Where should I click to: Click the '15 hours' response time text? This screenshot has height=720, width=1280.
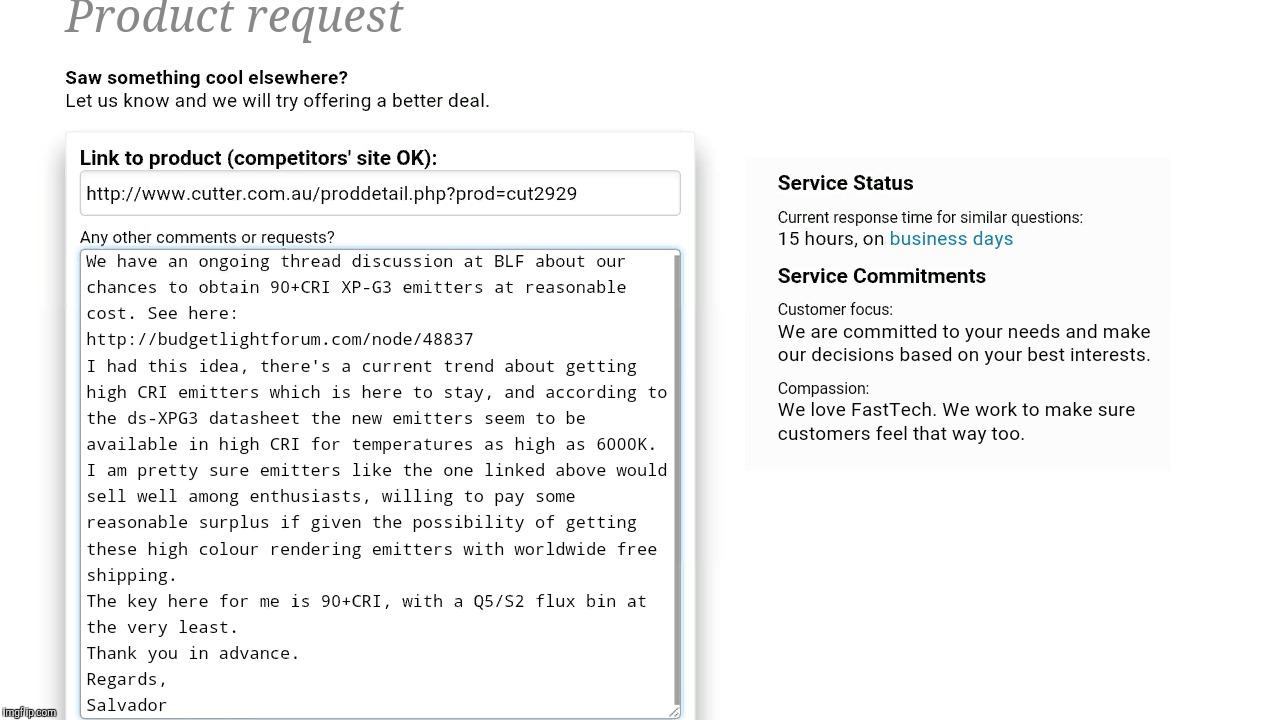point(817,239)
